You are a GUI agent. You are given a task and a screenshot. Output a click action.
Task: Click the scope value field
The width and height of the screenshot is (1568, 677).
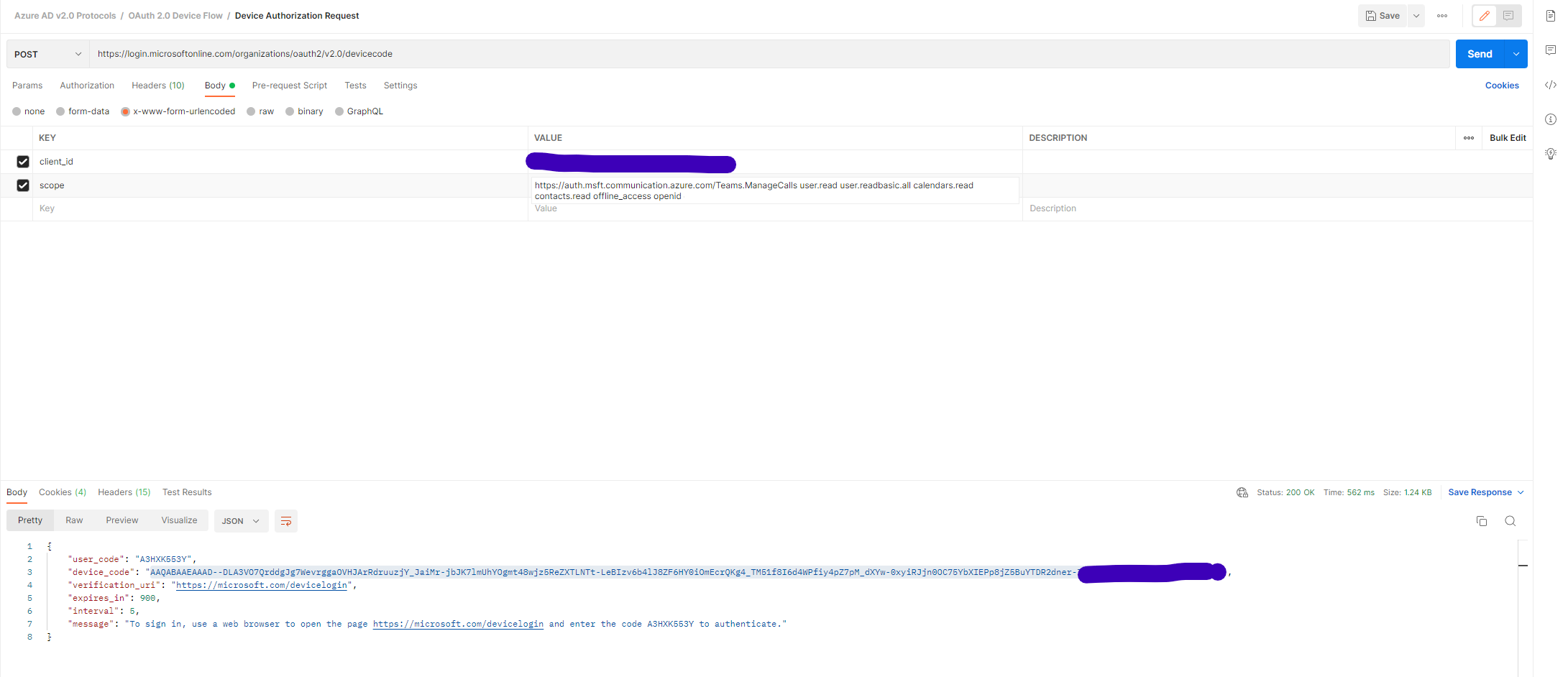pos(774,190)
